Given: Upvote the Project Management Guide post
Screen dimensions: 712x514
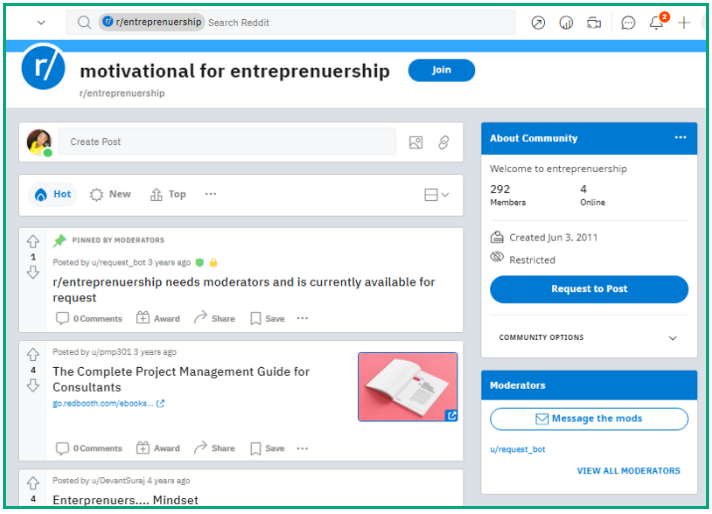Looking at the screenshot, I should click(33, 354).
